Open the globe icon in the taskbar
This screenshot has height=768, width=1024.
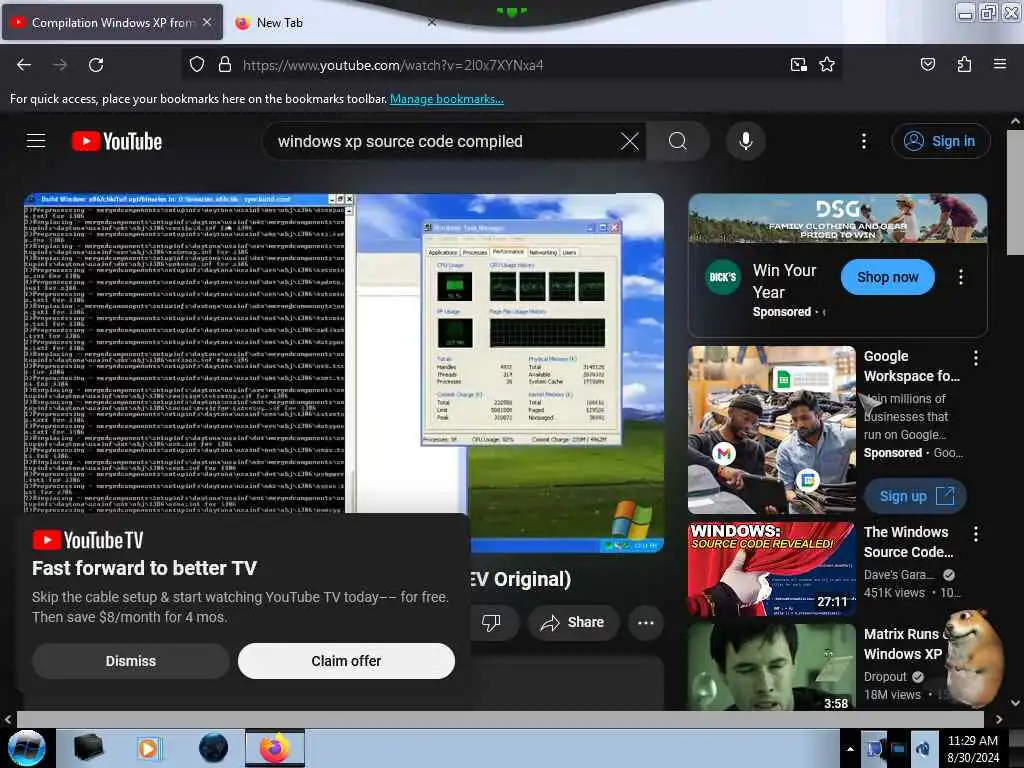pyautogui.click(x=213, y=748)
